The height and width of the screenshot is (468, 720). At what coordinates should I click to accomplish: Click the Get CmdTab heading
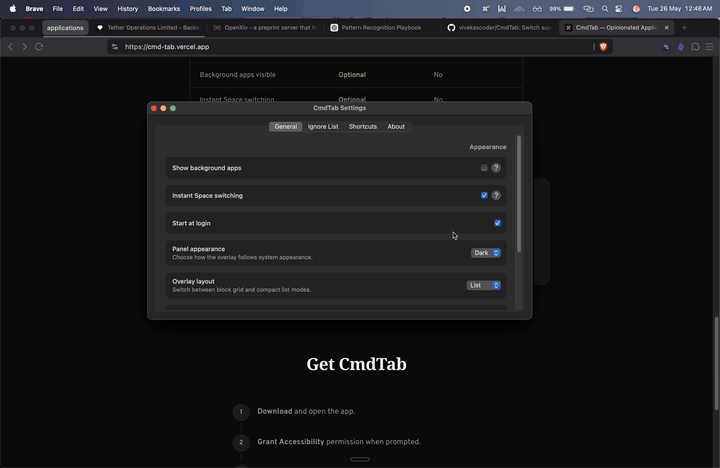pos(356,364)
